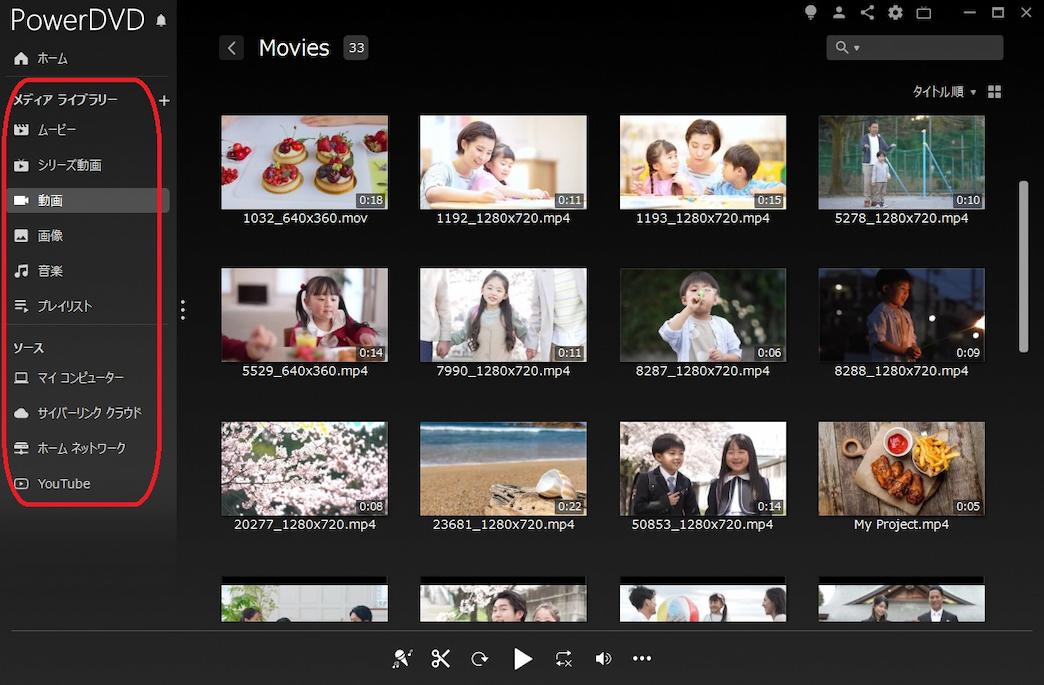Screen dimensions: 1044x685
Task: Open プレイリスト in the sidebar
Action: 53,306
